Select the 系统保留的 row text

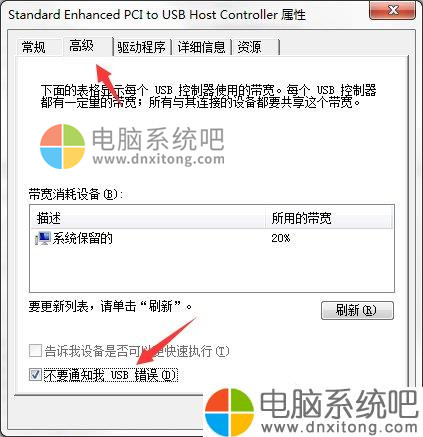(82, 238)
